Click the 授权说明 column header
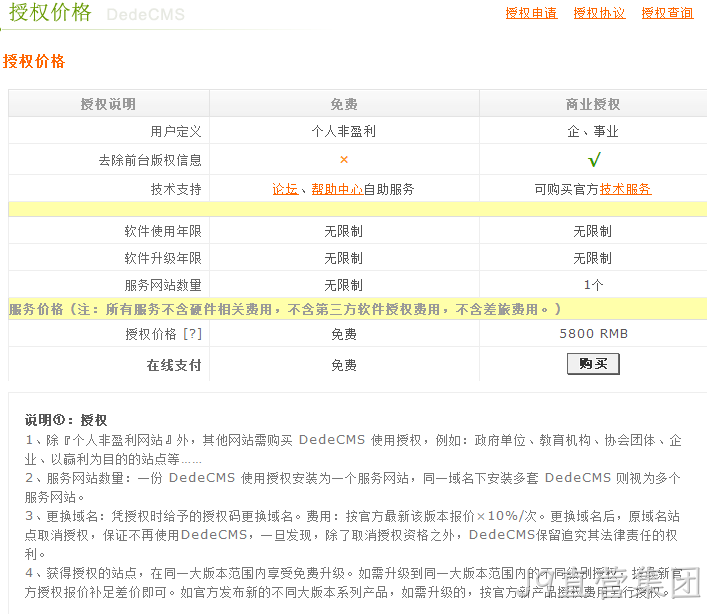This screenshot has width=718, height=614. (109, 104)
